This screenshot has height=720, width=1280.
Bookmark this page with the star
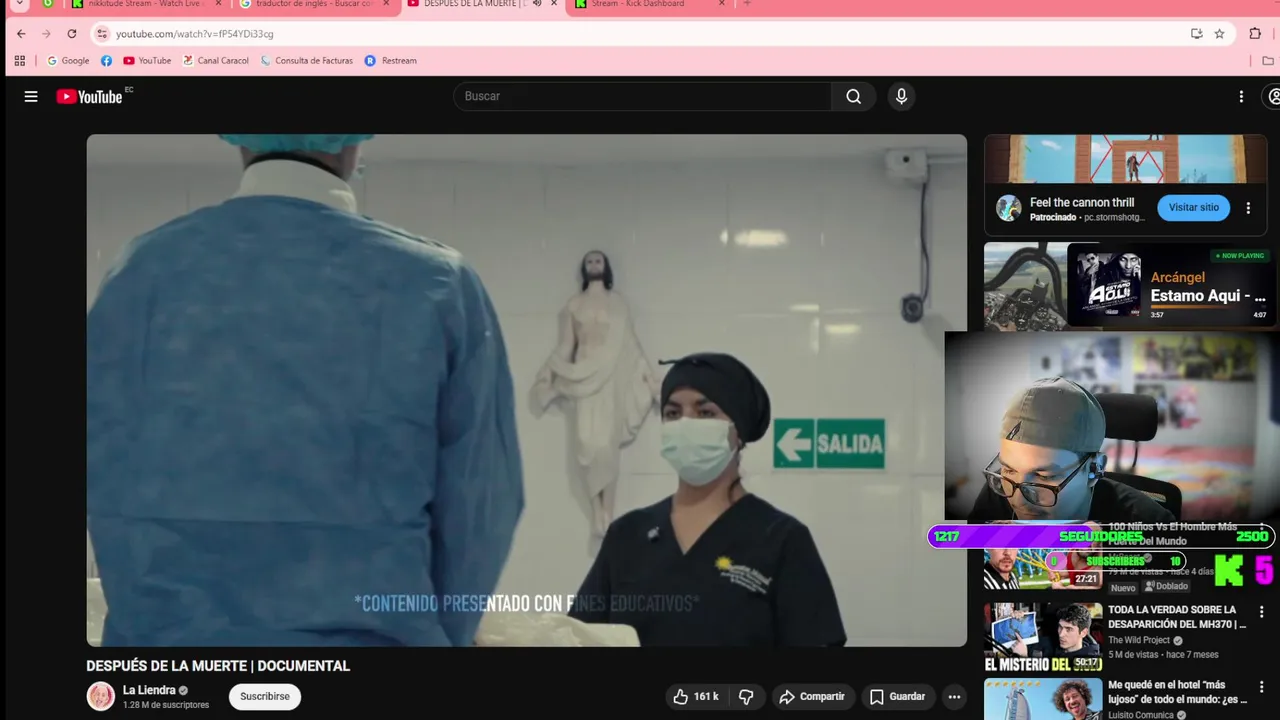(1219, 33)
